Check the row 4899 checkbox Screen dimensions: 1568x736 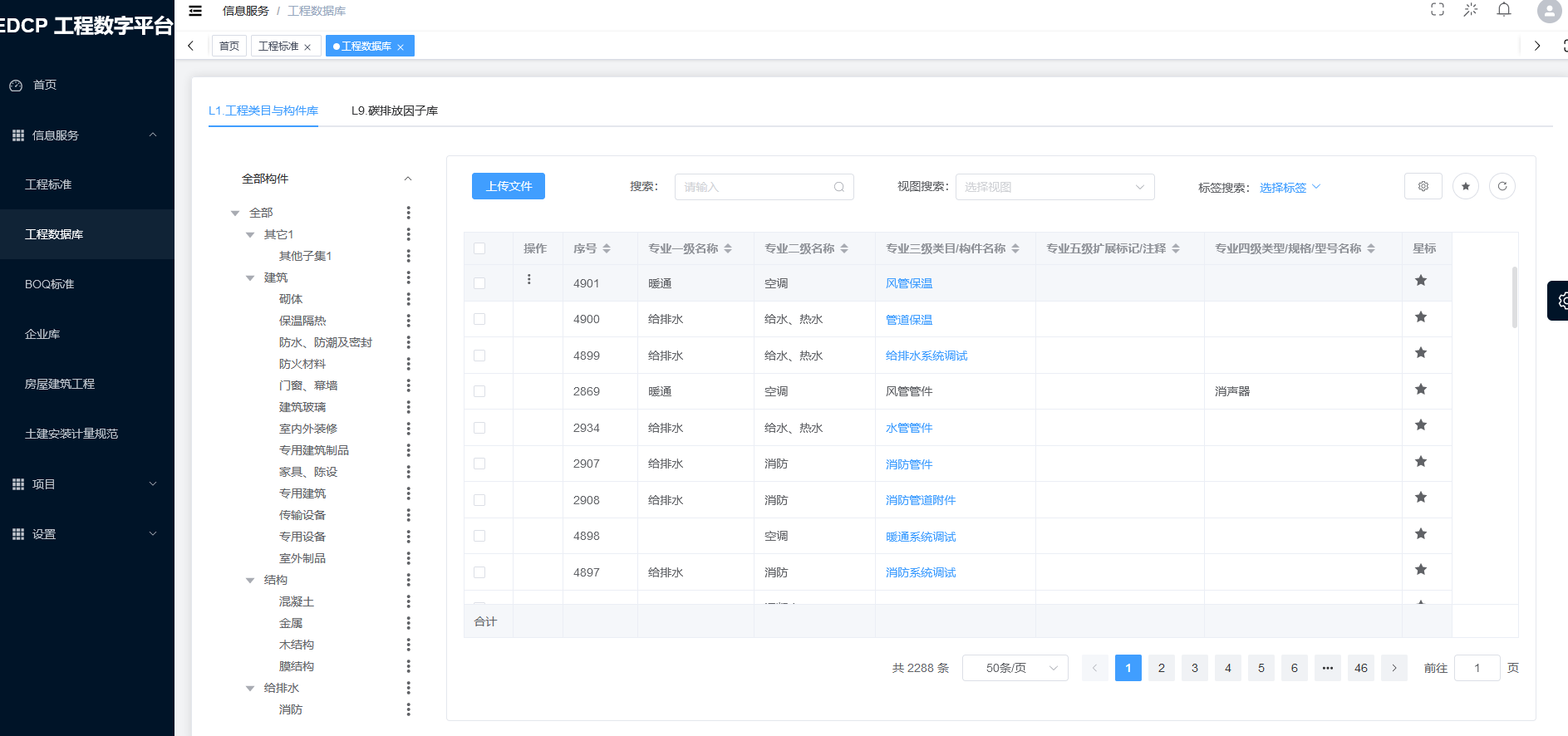click(479, 356)
